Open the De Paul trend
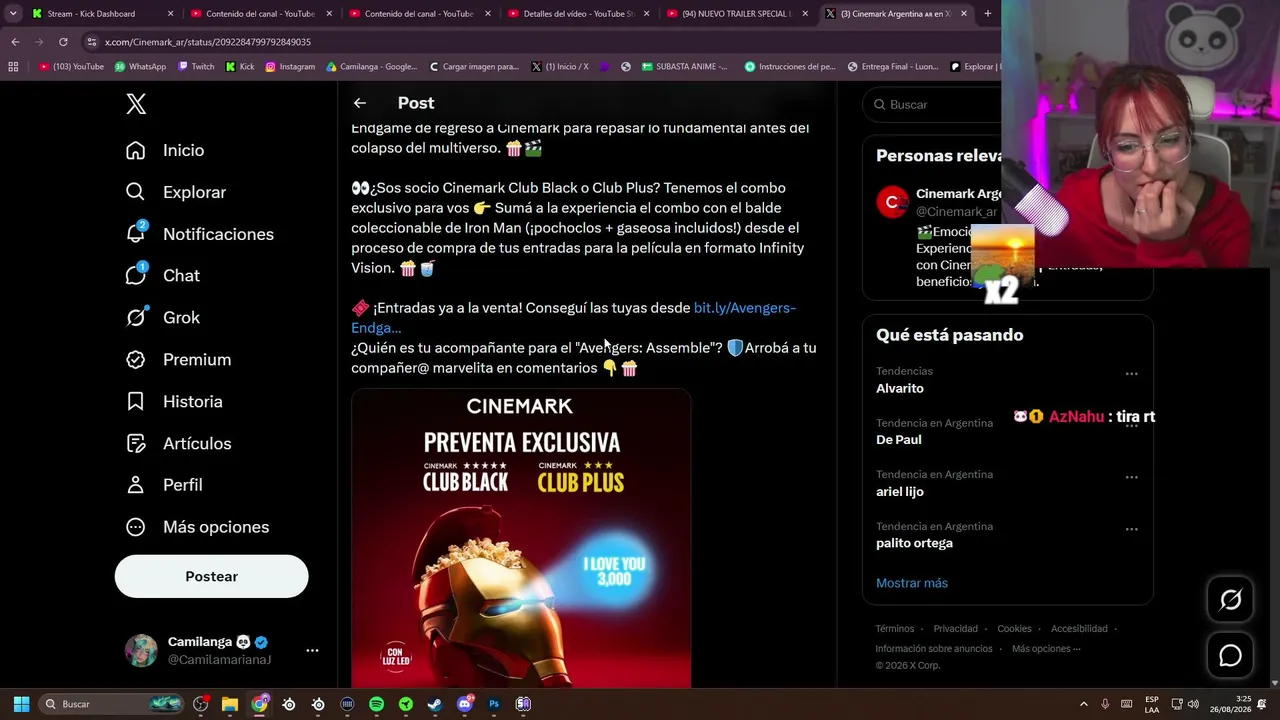This screenshot has height=720, width=1280. (x=899, y=440)
